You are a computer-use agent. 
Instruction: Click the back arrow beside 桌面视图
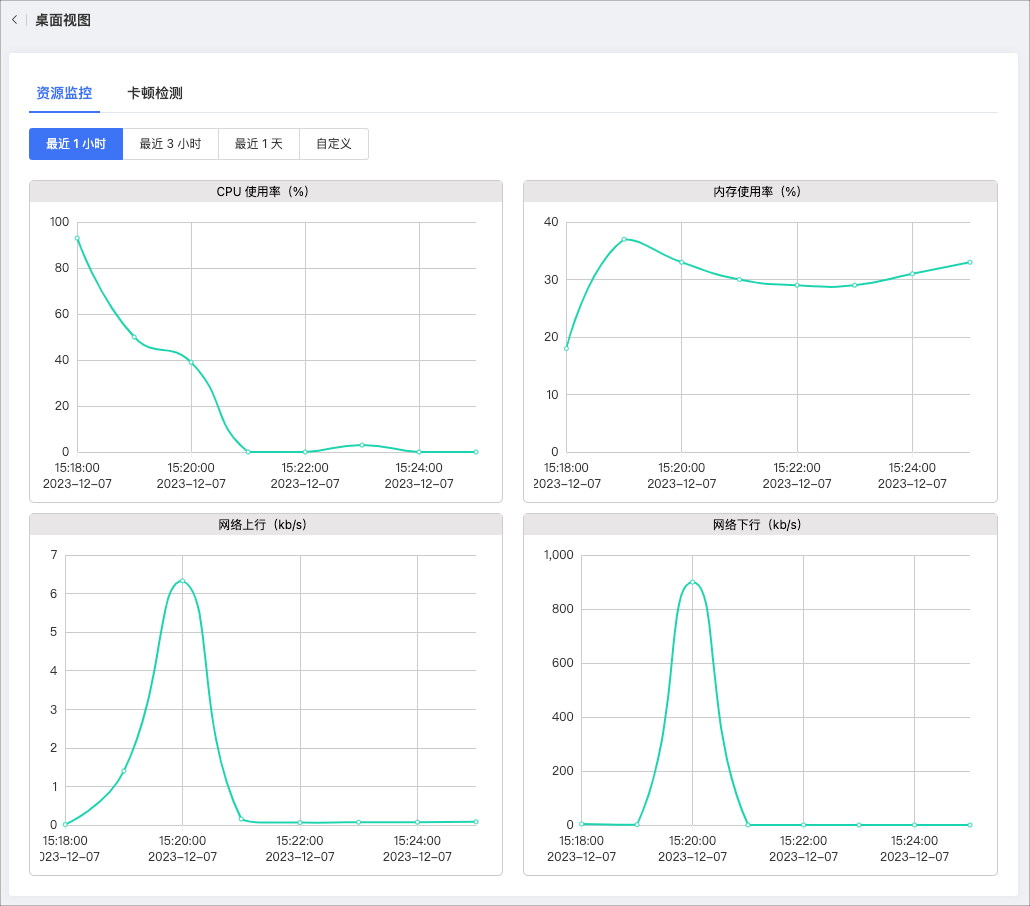14,20
